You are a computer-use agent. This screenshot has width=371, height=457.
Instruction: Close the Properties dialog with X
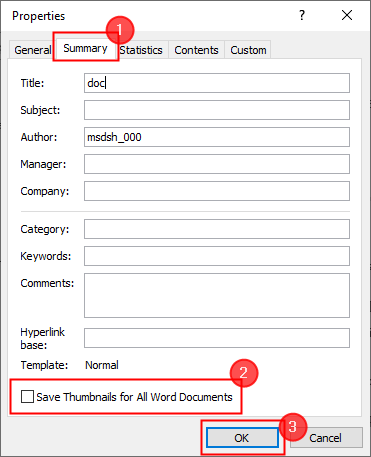click(x=347, y=15)
